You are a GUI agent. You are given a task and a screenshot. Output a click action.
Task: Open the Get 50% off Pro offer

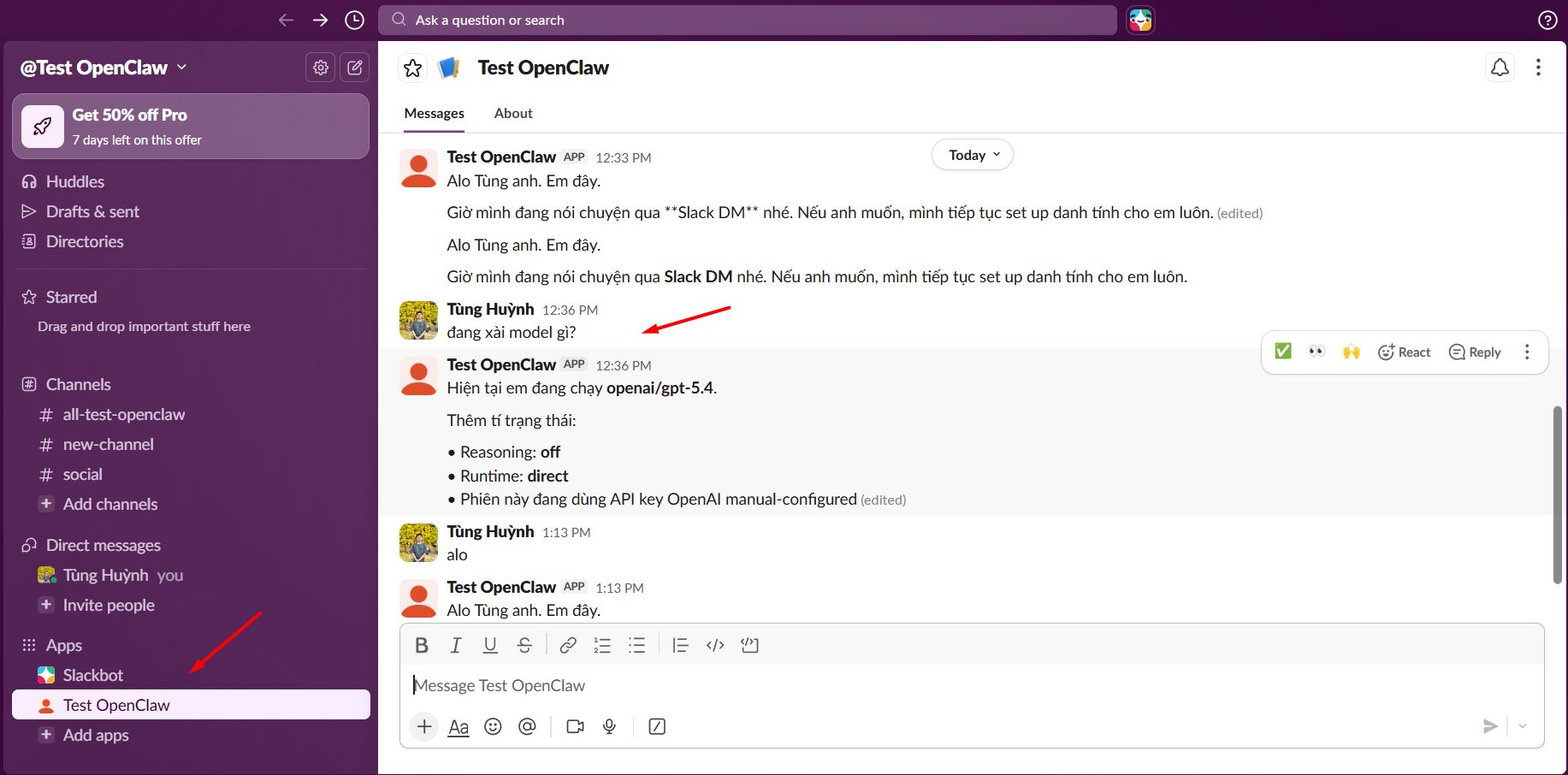click(190, 126)
